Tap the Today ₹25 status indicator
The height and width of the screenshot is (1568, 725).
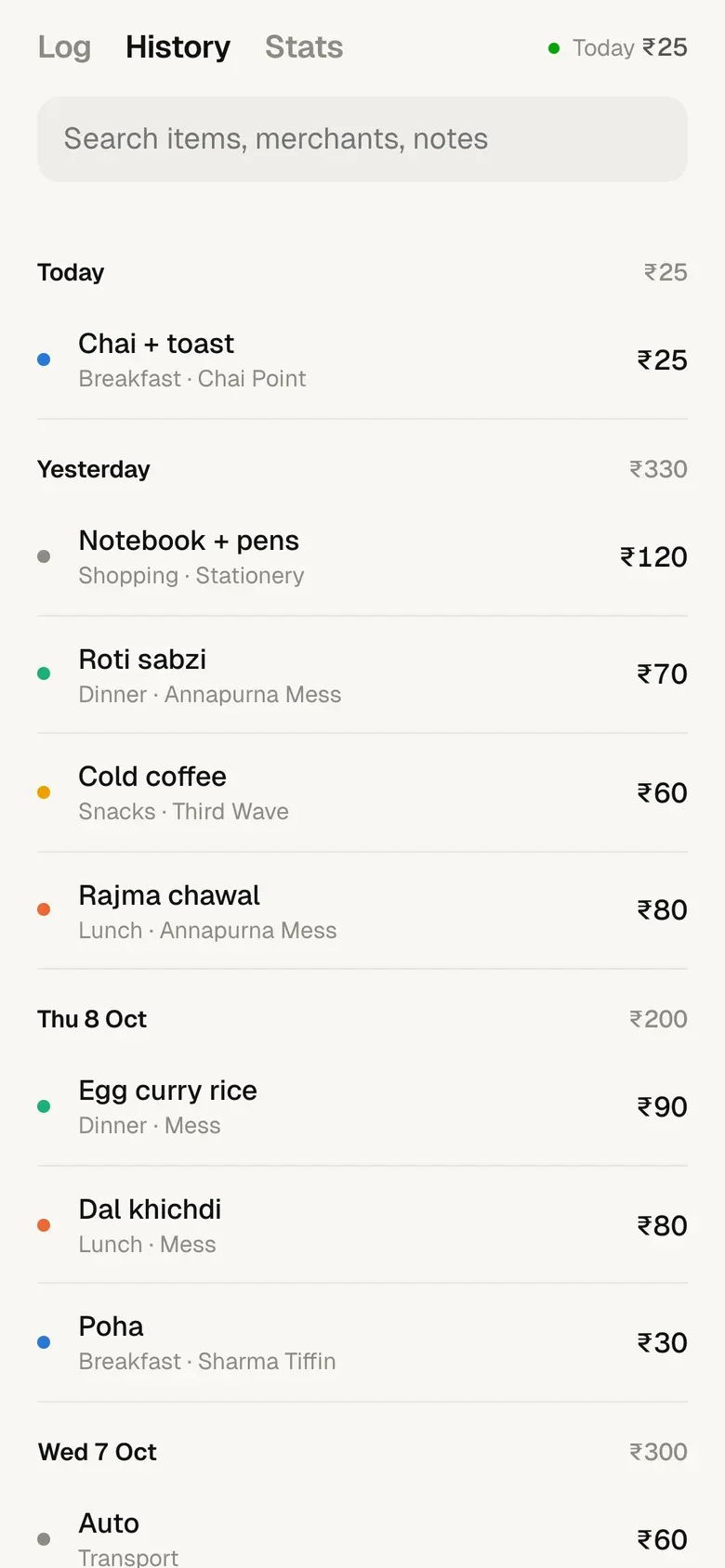[618, 47]
